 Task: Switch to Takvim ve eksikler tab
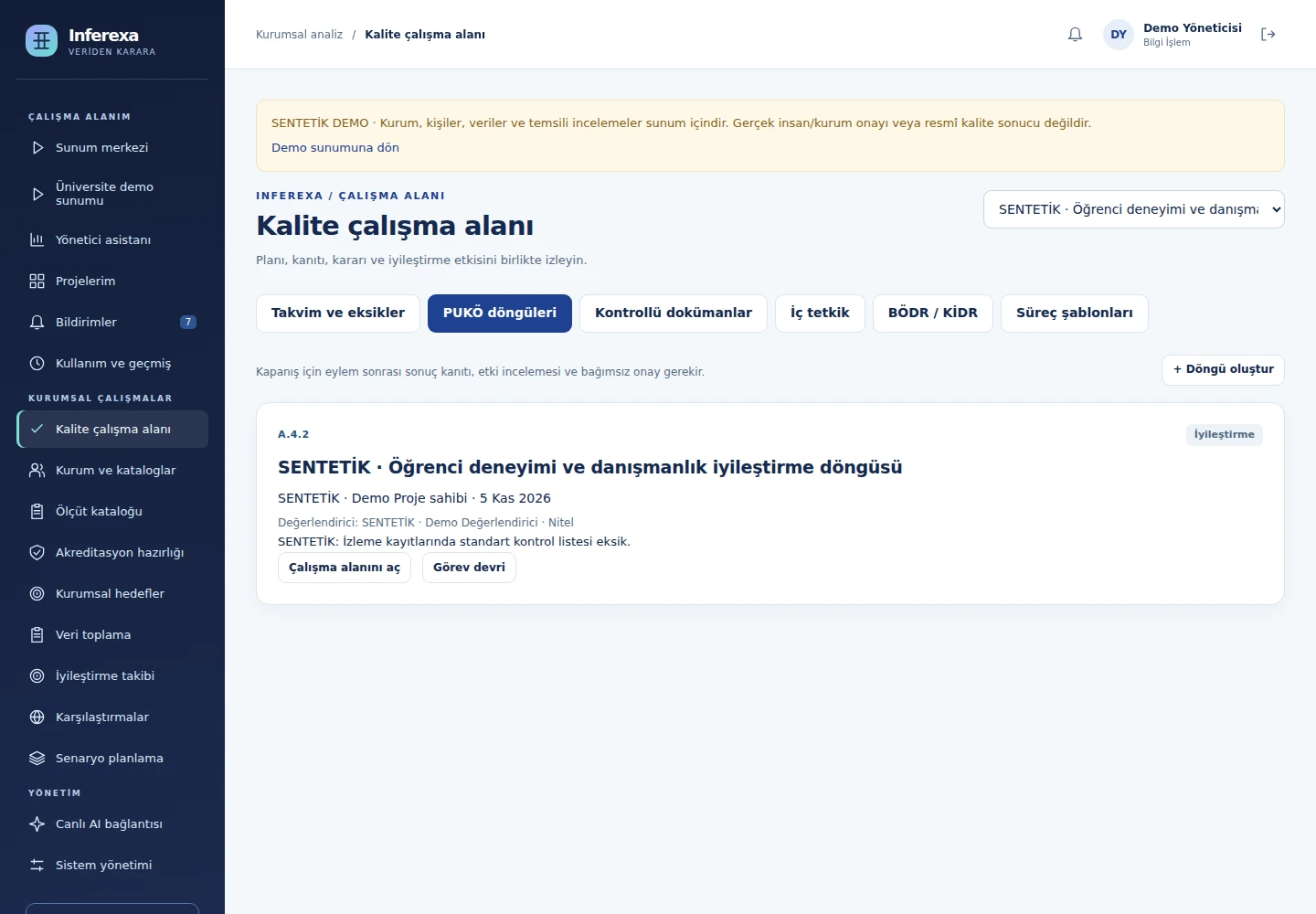point(338,314)
